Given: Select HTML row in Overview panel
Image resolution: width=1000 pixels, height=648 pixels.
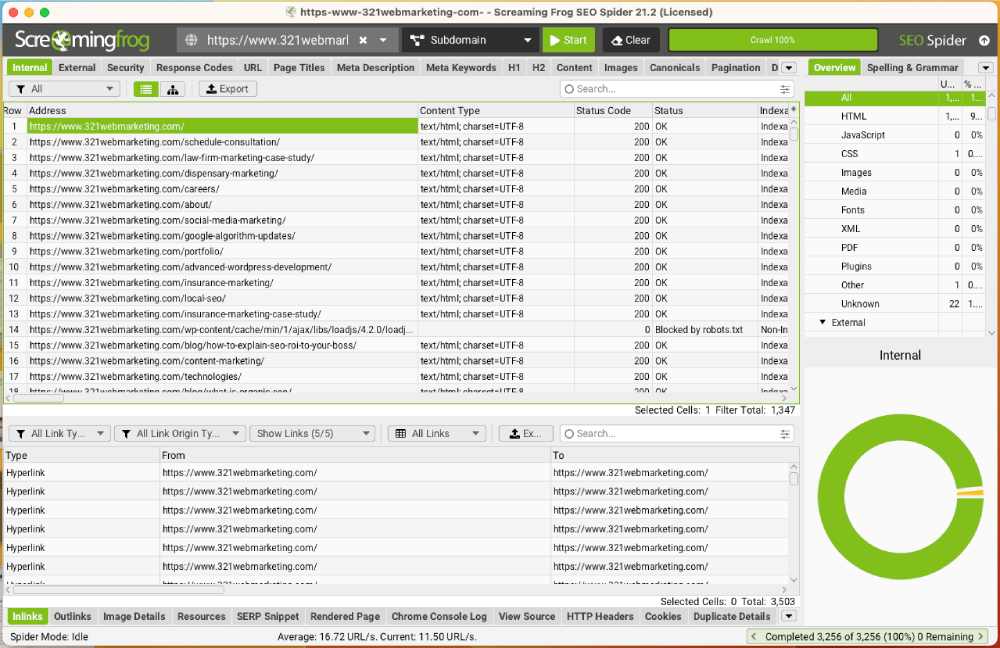Looking at the screenshot, I should 895,116.
